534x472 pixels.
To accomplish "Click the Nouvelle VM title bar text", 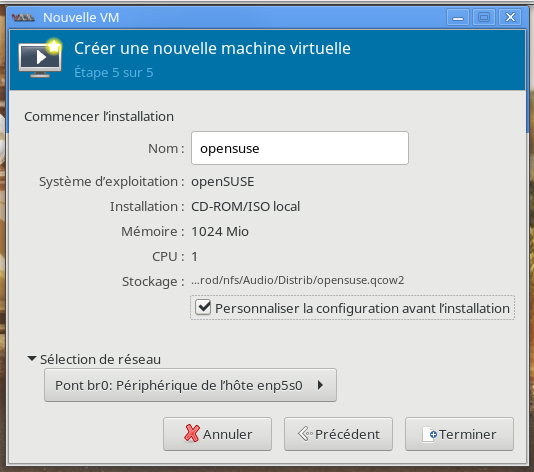I will click(x=81, y=18).
